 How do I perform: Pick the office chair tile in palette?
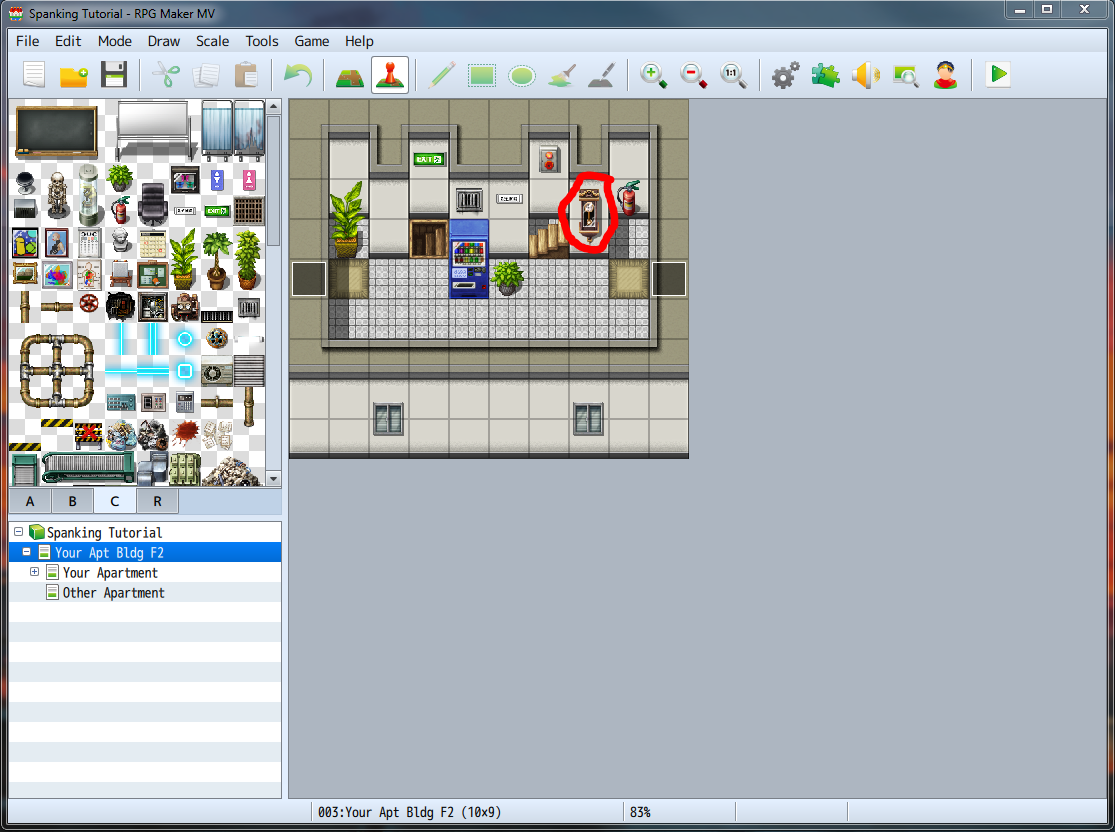point(152,203)
